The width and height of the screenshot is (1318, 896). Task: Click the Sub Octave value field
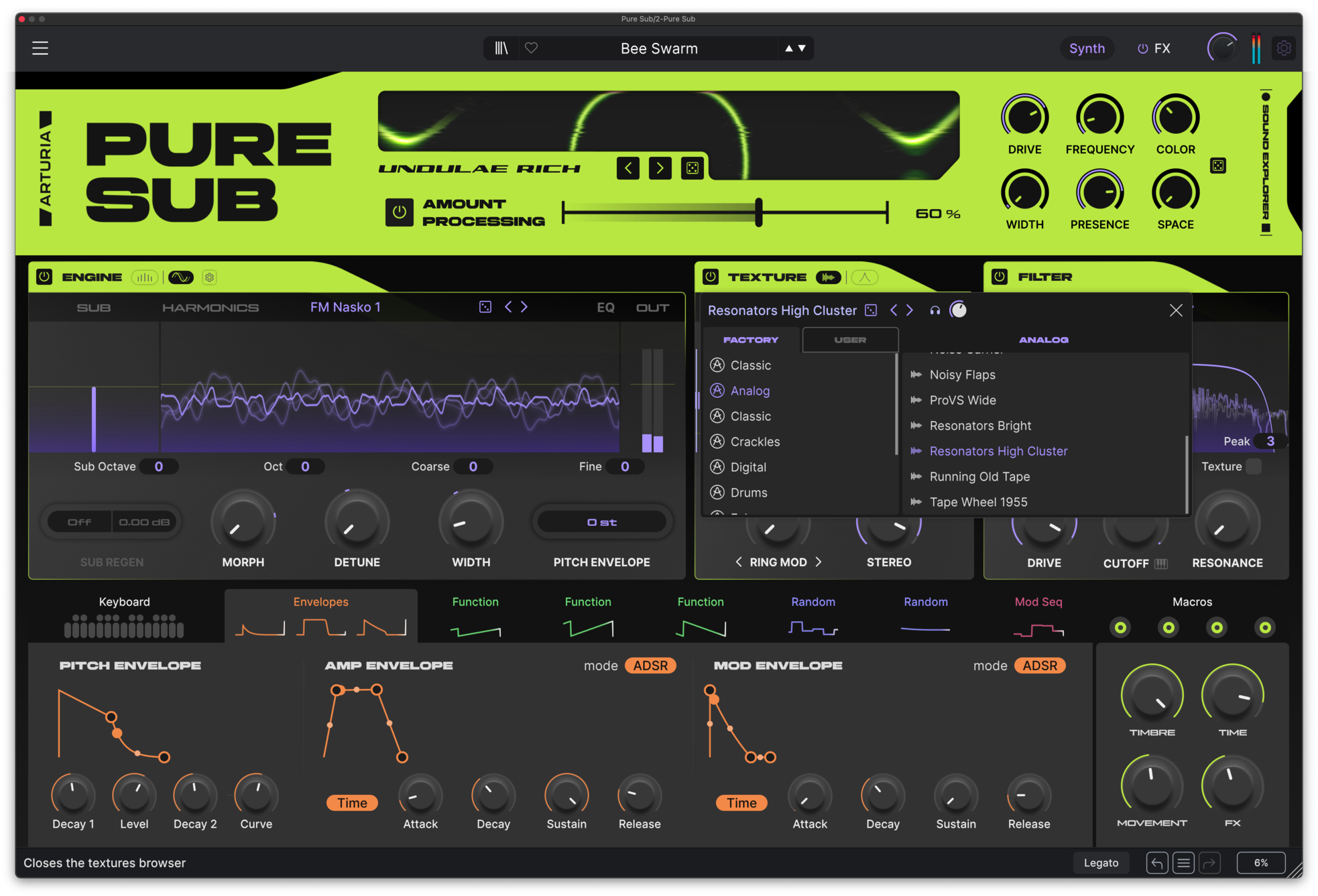[x=159, y=466]
